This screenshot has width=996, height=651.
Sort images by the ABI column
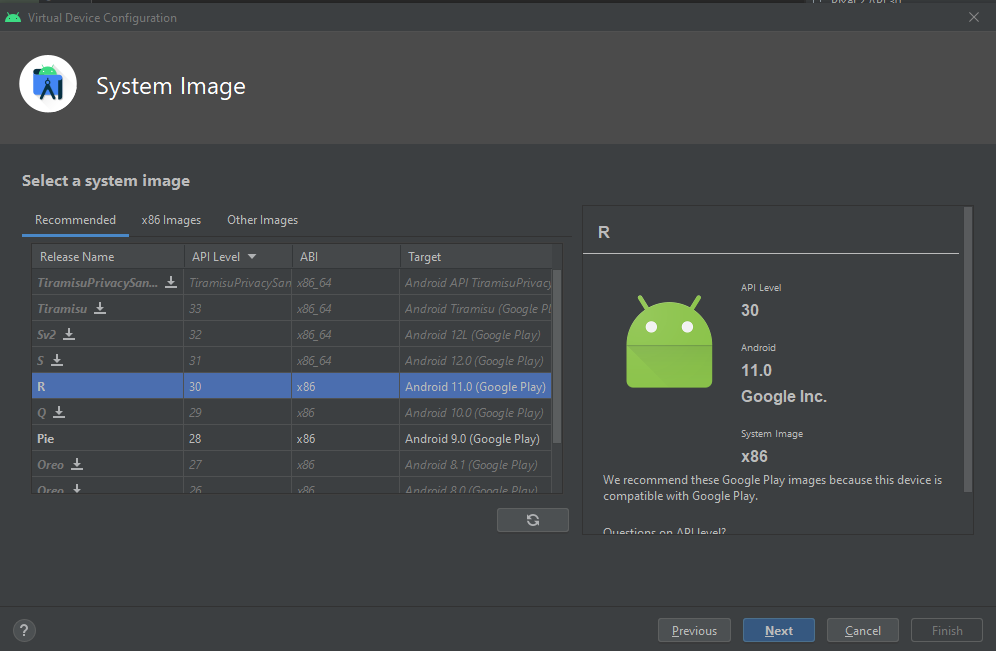pos(308,256)
